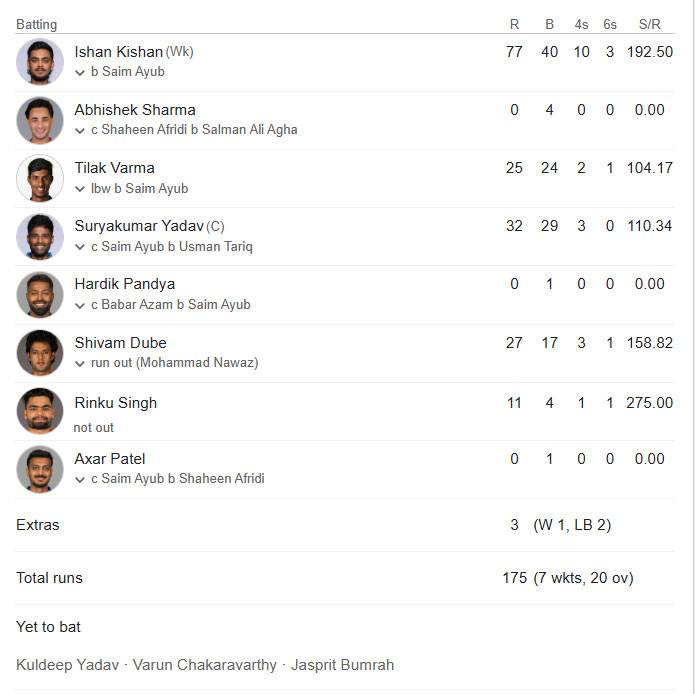
Task: Select Suryakumar Yadav's profile picture
Action: tap(40, 236)
